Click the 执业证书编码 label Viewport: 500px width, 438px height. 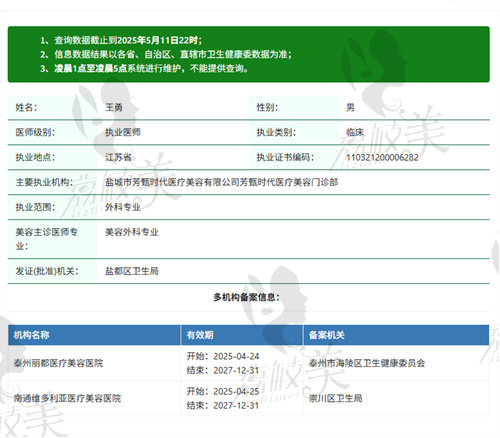click(x=285, y=157)
